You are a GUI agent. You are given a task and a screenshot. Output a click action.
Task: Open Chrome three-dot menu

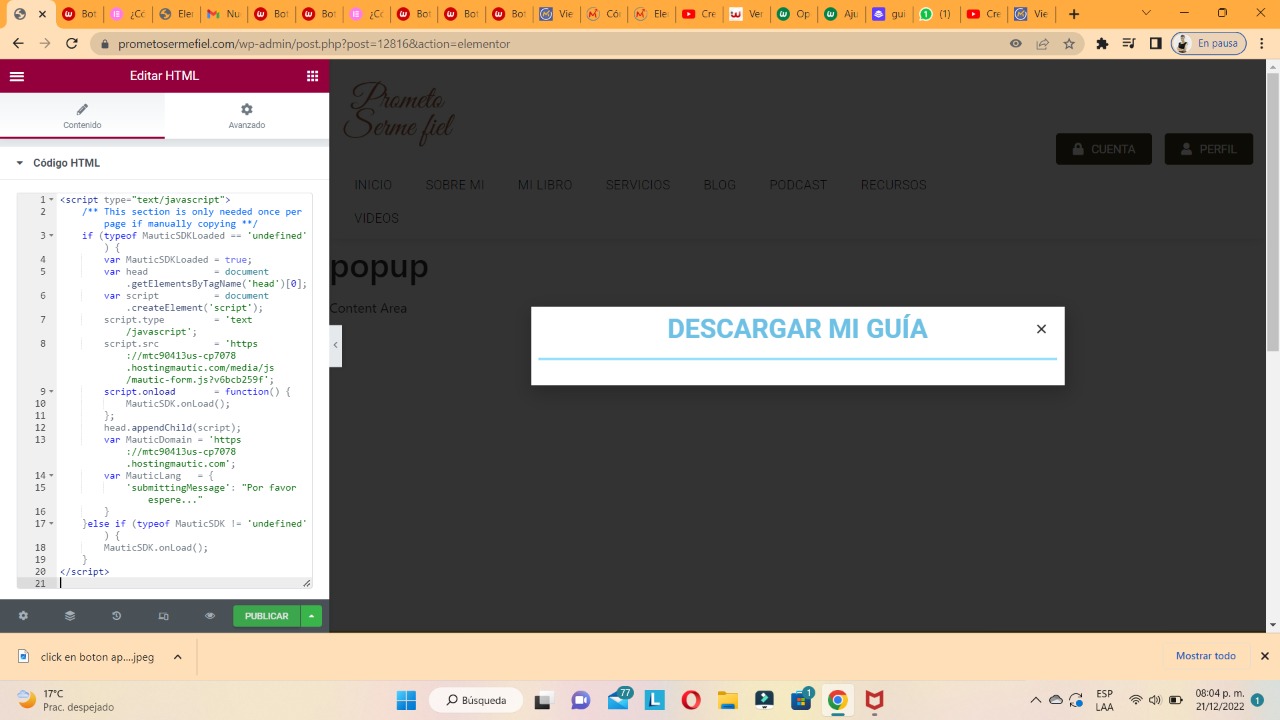[x=1264, y=44]
